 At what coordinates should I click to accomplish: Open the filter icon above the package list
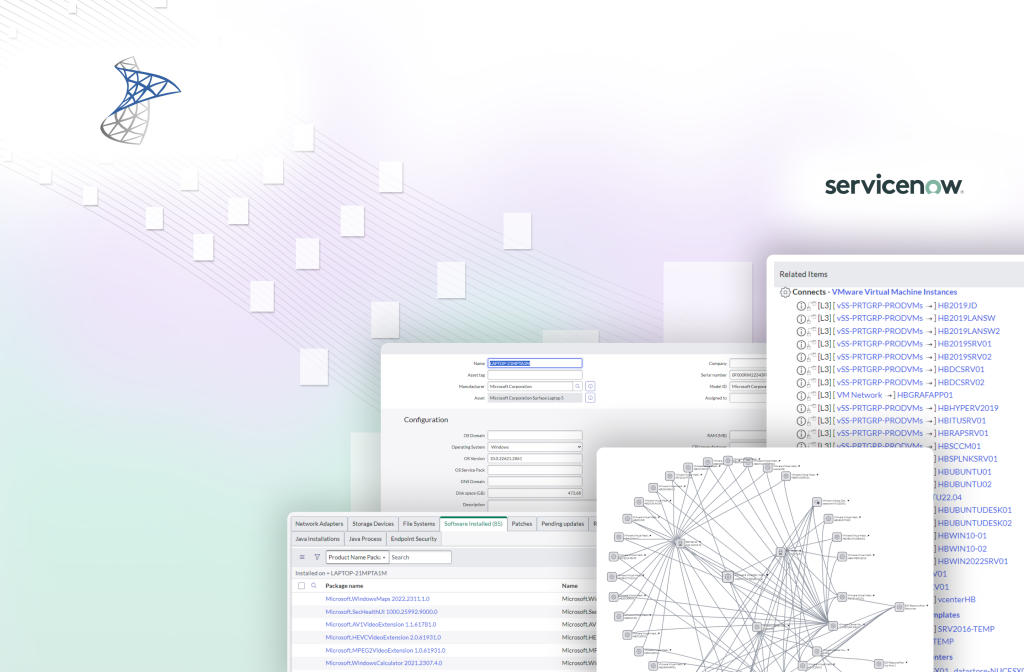[316, 557]
